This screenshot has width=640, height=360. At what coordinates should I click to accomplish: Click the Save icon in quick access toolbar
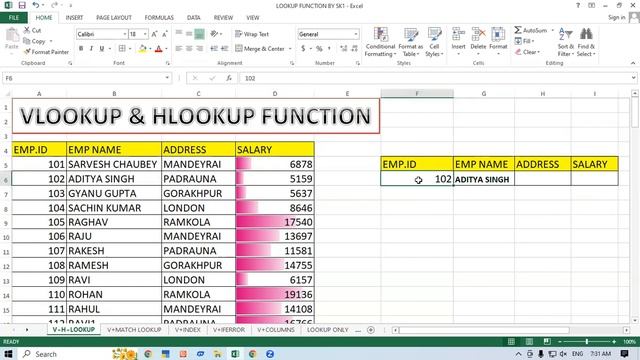[x=22, y=5]
